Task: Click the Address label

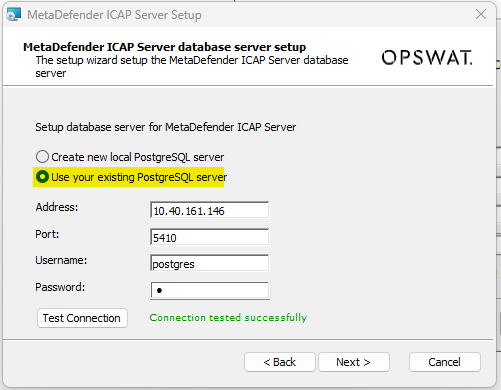Action: [x=57, y=207]
